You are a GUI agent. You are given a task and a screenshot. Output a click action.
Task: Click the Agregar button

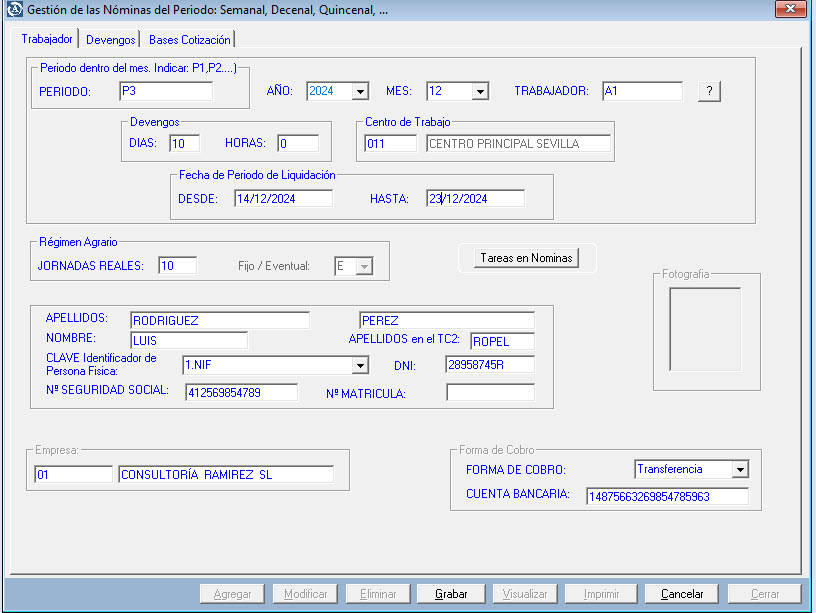[232, 594]
